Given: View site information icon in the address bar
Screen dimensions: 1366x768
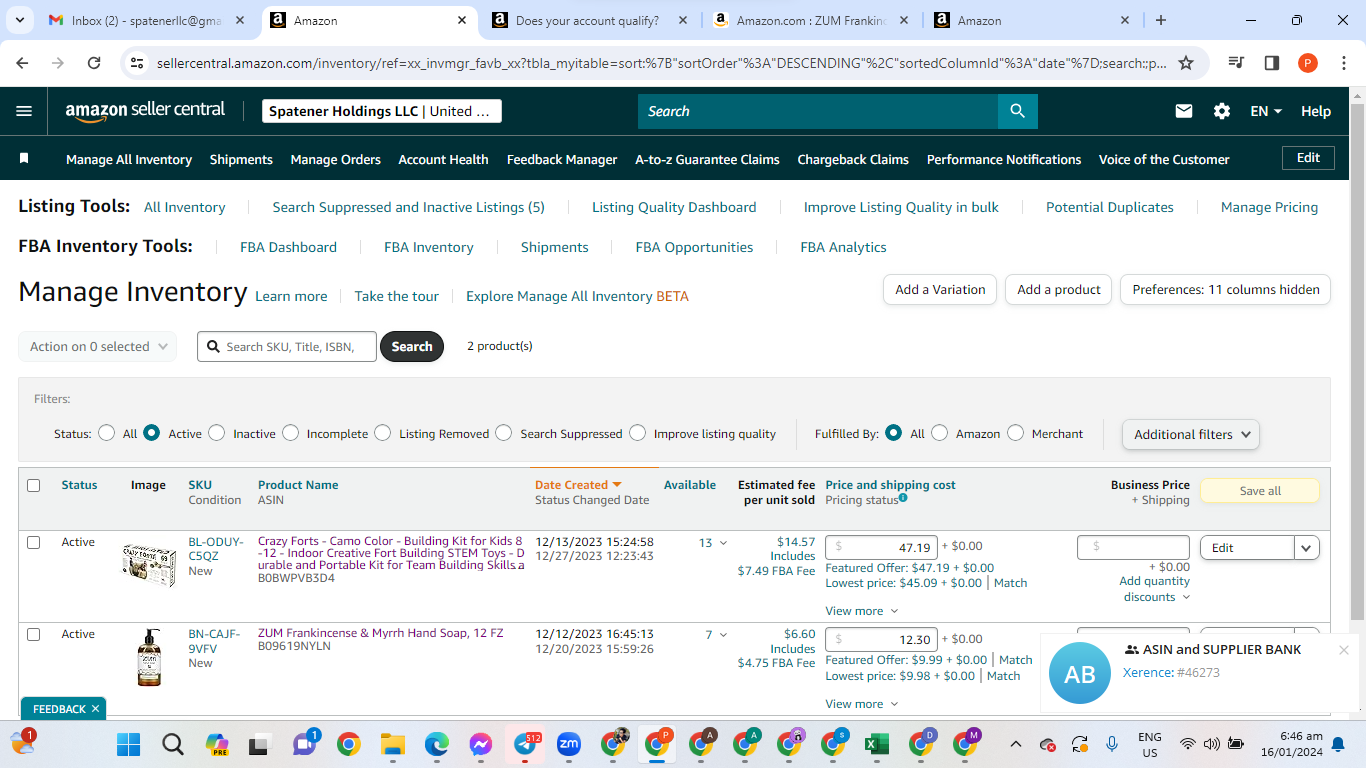Looking at the screenshot, I should click(138, 63).
